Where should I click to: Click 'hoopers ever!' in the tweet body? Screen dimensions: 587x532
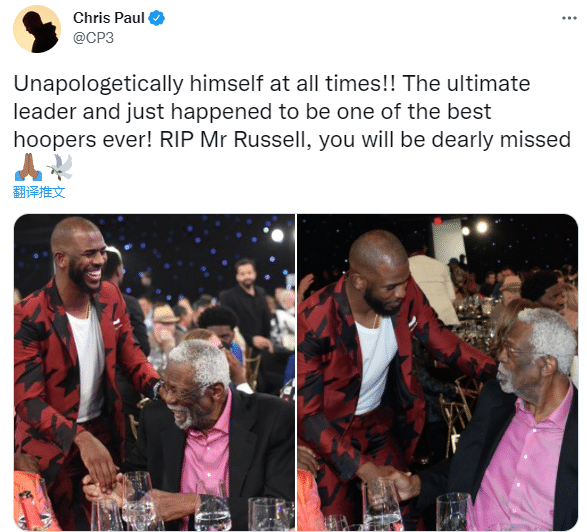[x=83, y=140]
